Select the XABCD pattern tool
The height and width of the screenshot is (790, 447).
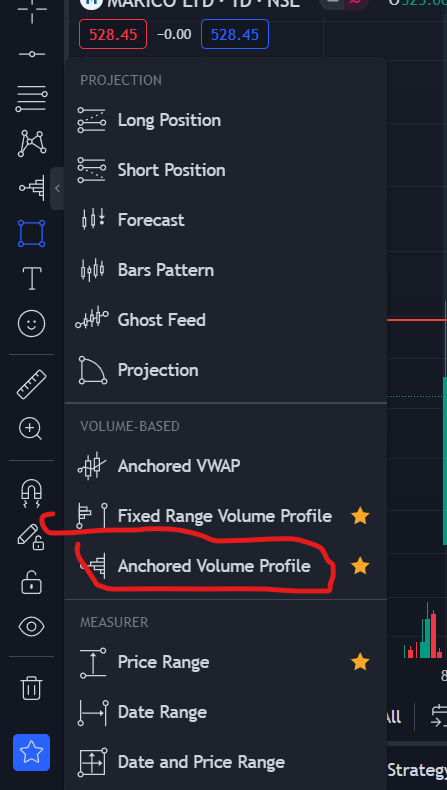(x=32, y=143)
